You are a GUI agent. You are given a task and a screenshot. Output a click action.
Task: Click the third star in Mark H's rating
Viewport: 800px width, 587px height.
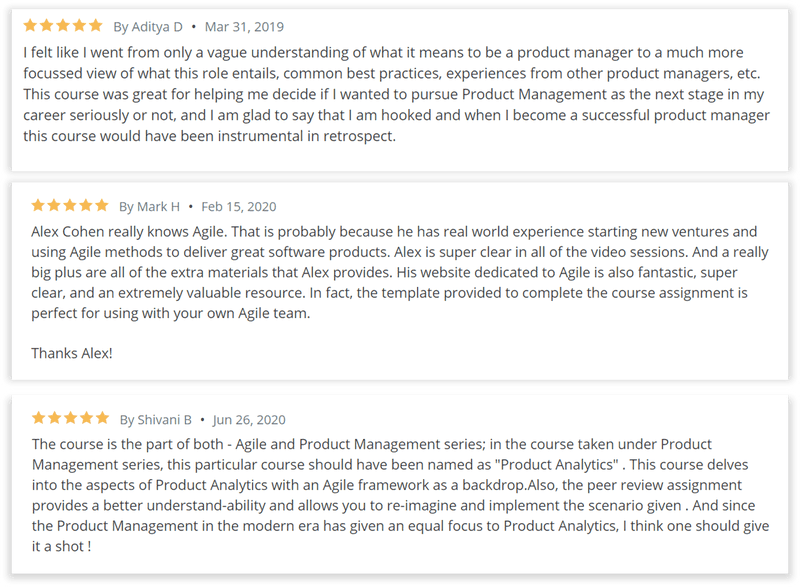(x=70, y=206)
